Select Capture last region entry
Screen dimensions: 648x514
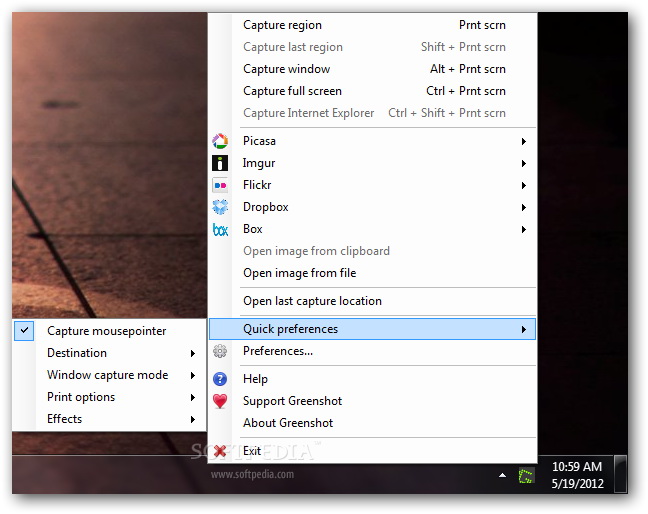click(x=372, y=47)
